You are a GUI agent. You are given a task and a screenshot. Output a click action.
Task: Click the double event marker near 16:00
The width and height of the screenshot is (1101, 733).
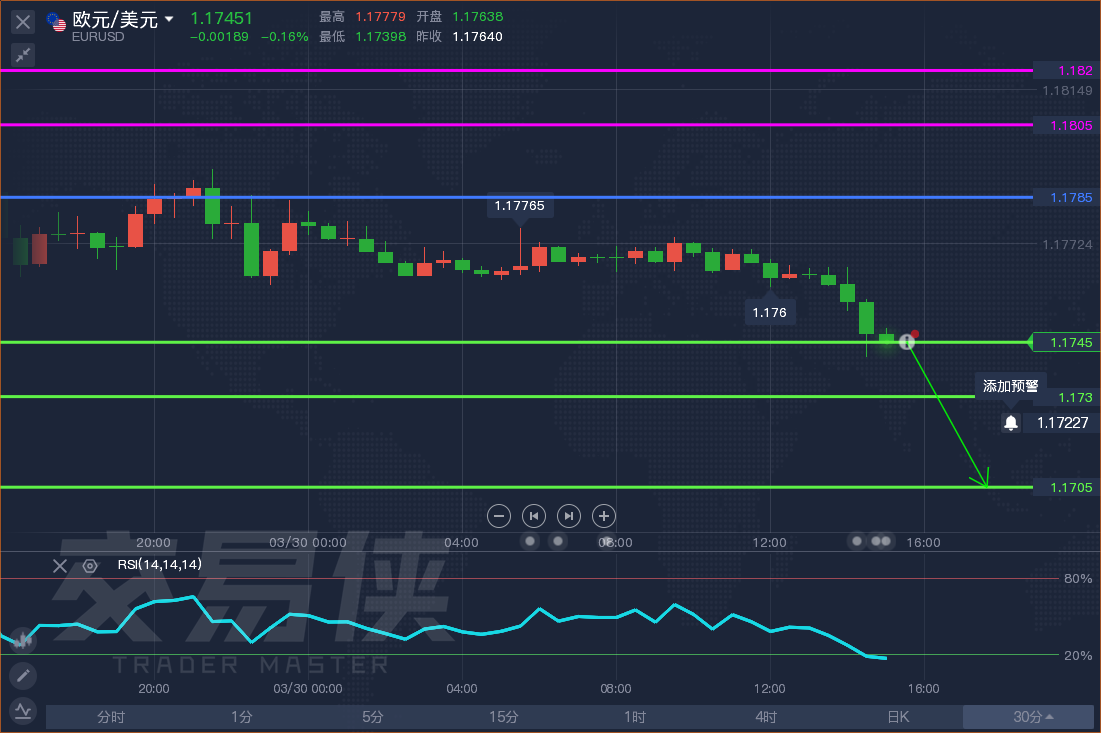click(881, 541)
